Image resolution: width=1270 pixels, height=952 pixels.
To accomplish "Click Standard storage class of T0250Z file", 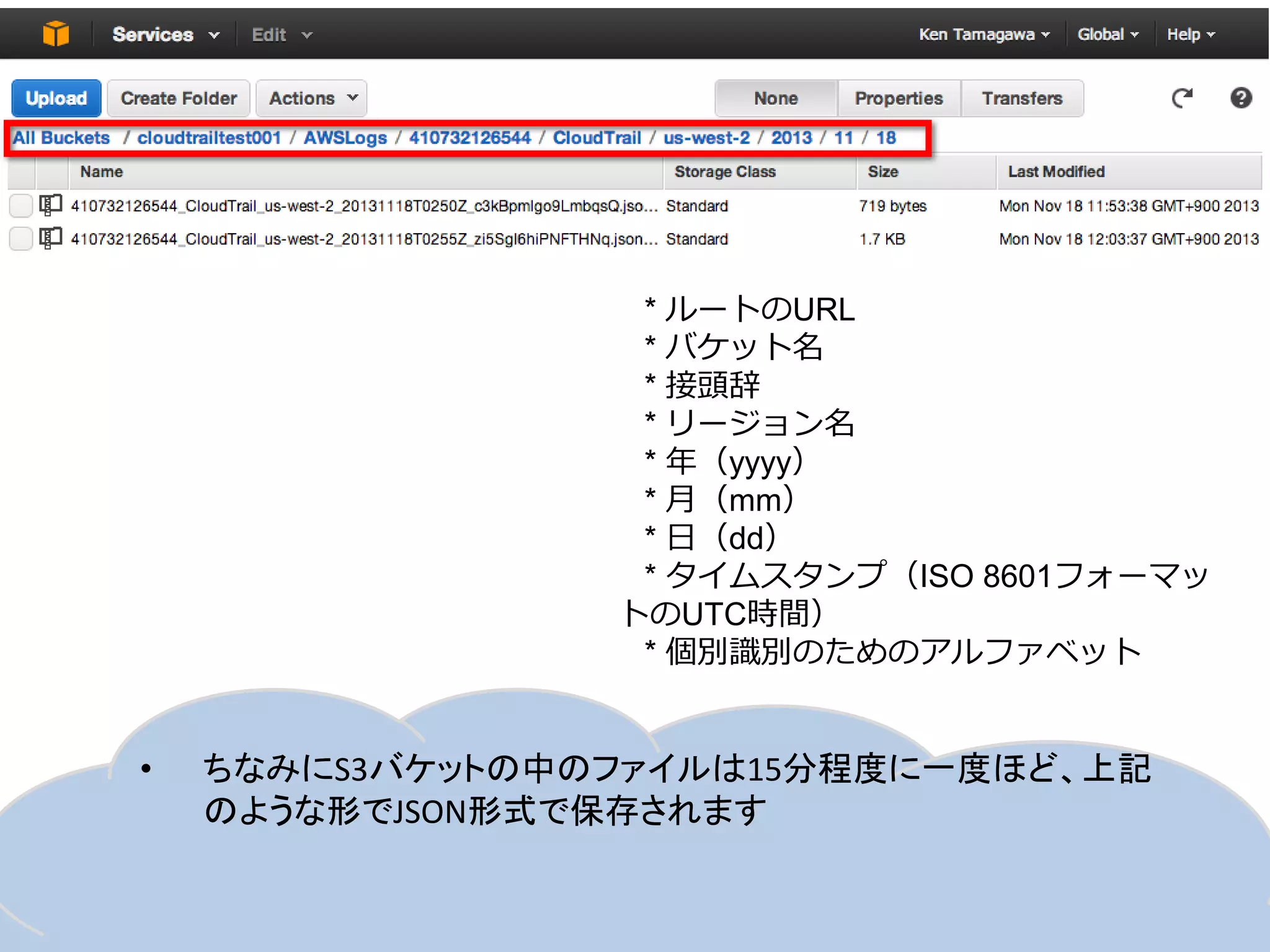I will tap(697, 206).
